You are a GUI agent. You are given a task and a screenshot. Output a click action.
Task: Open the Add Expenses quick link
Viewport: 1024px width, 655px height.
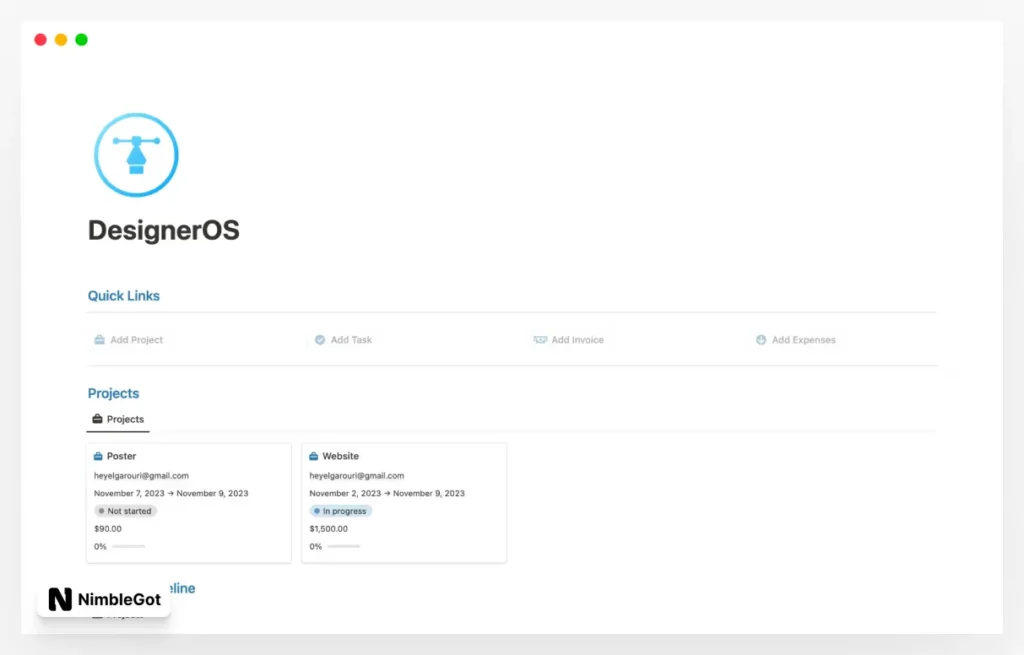coord(803,340)
